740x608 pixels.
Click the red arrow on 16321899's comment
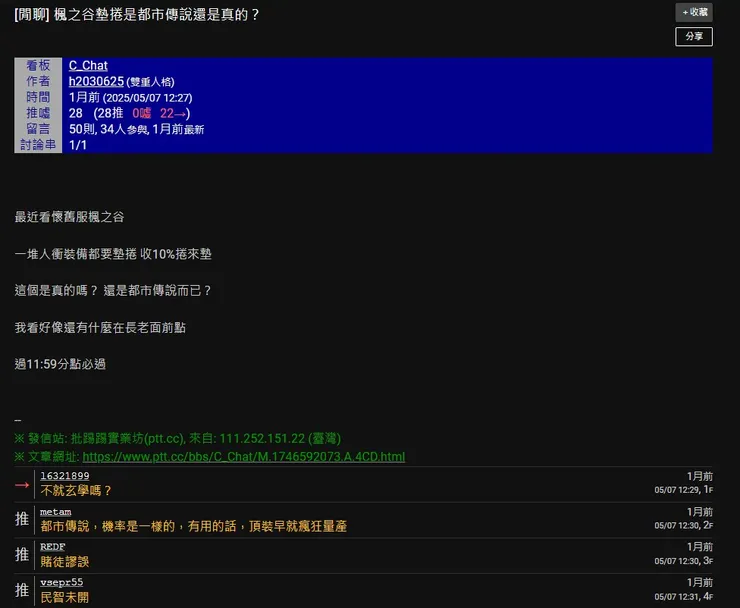(x=22, y=485)
